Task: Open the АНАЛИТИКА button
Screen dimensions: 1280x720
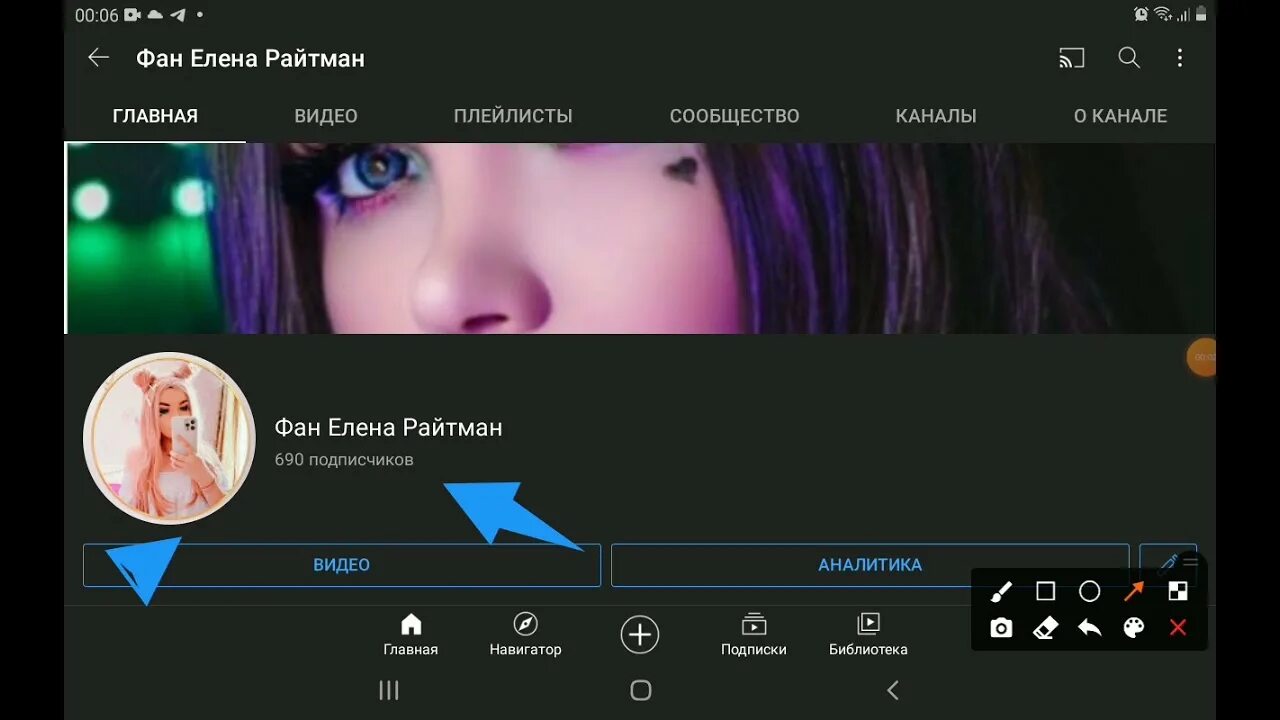Action: [870, 565]
